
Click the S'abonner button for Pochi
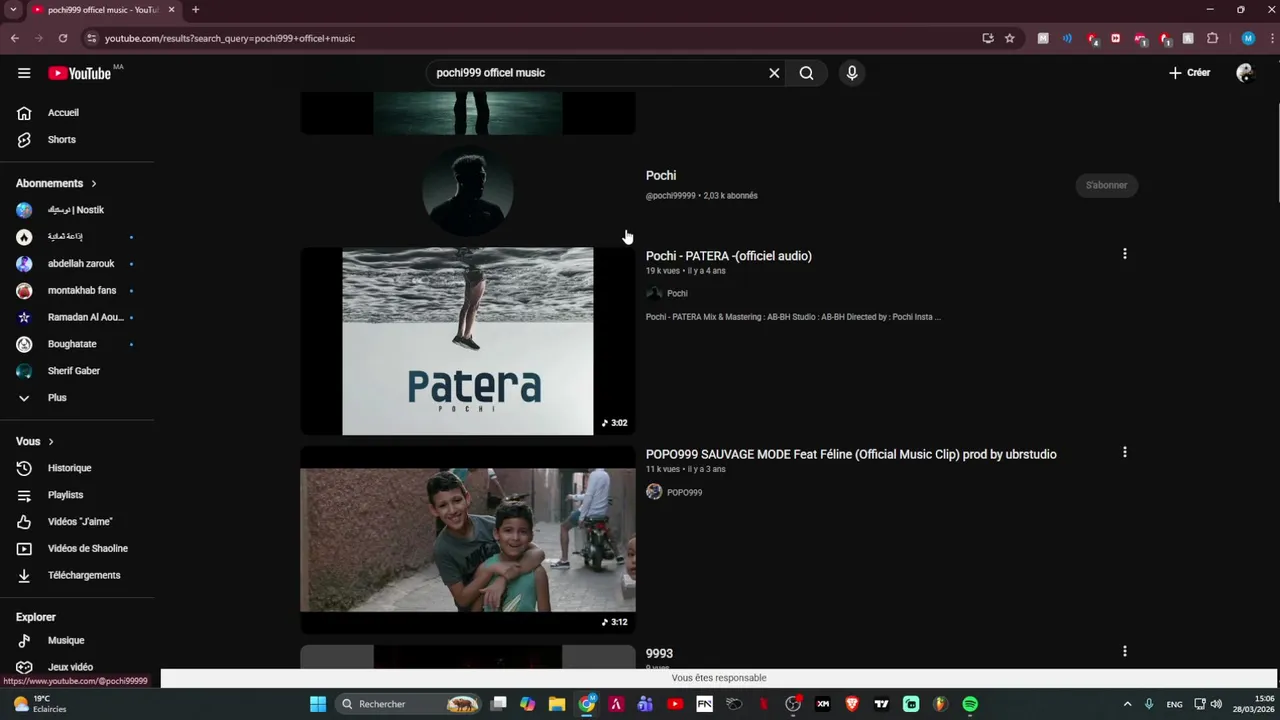coord(1107,185)
